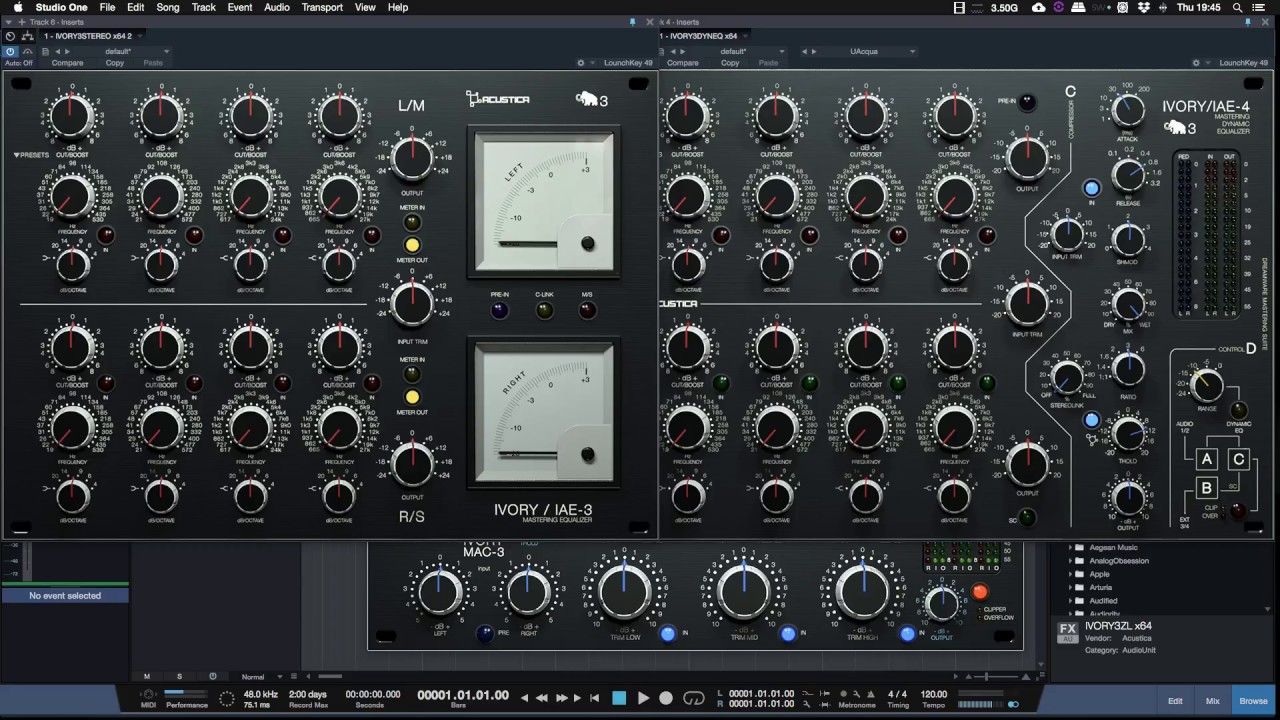Click the L/M OUTPUT knob on the IAE-3
The image size is (1280, 720).
pyautogui.click(x=412, y=157)
